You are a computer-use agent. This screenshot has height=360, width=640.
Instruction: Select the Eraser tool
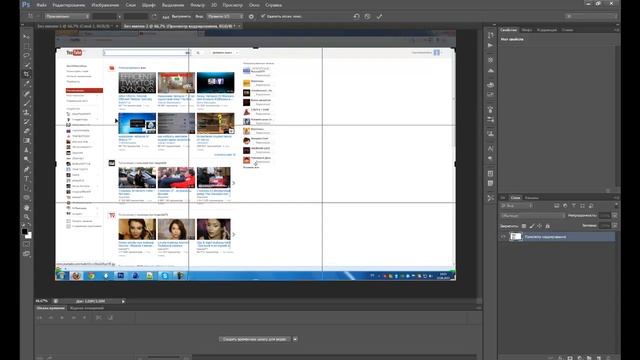coord(27,131)
